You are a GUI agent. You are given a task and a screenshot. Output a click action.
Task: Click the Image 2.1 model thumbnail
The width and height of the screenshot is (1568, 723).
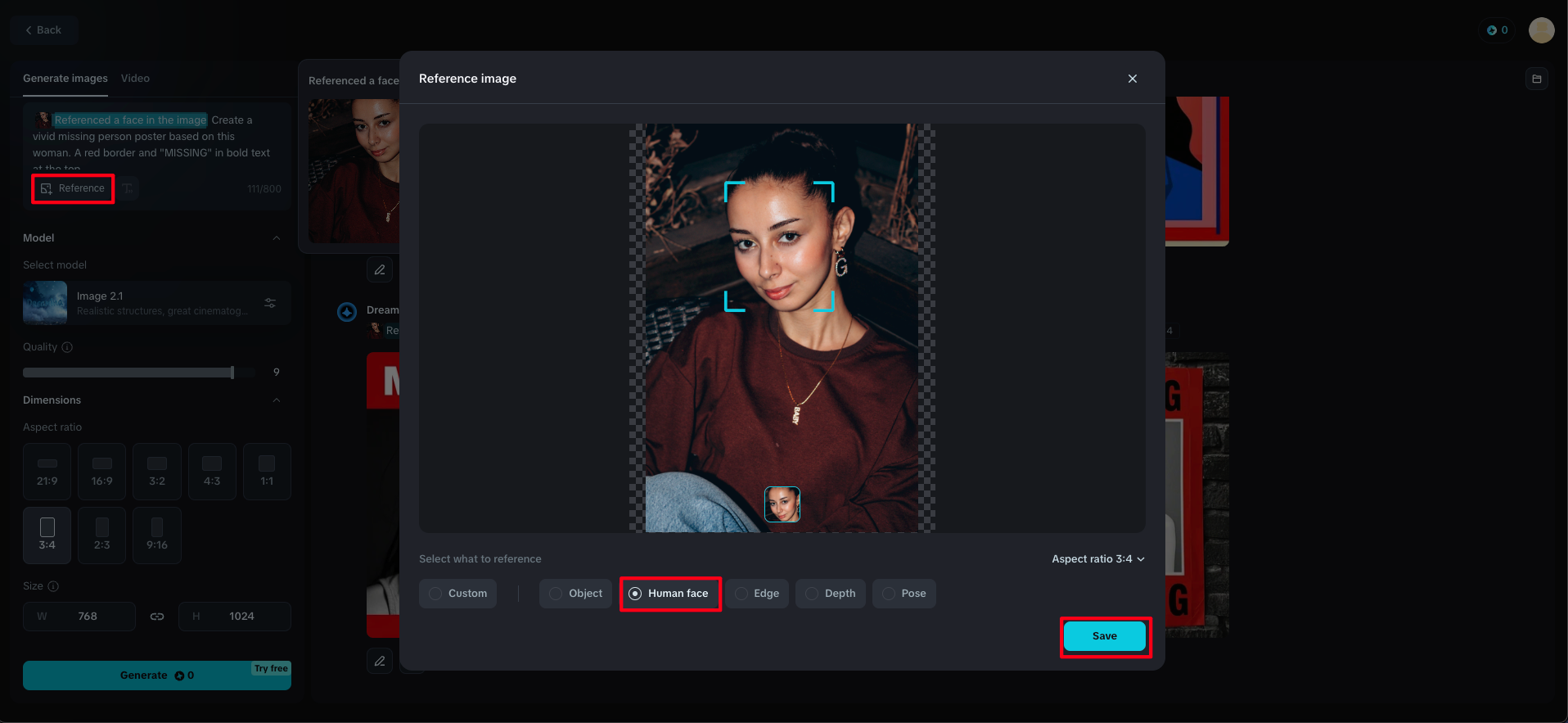[45, 303]
